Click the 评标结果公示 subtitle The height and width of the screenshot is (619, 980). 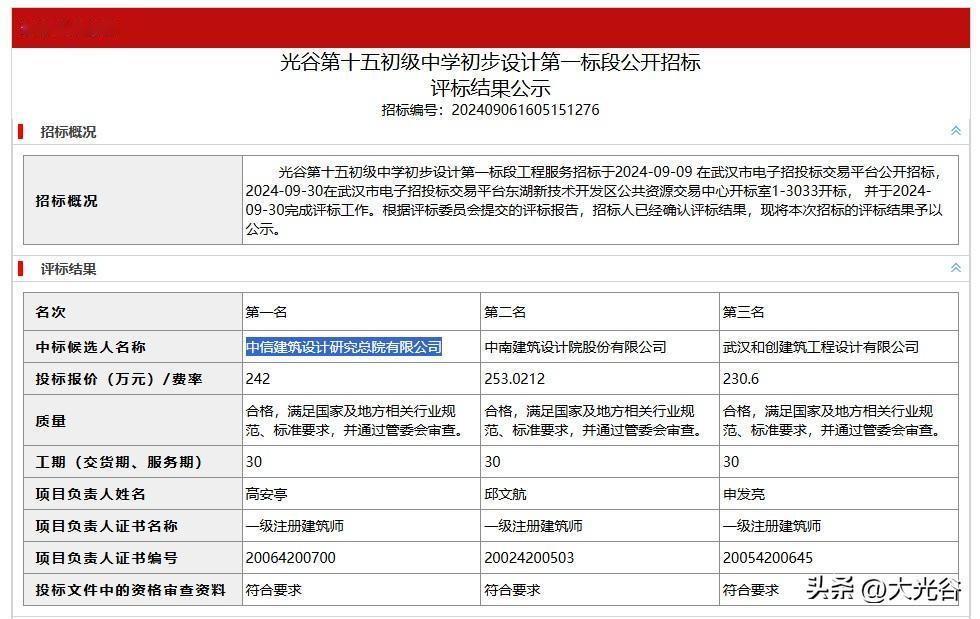point(491,88)
